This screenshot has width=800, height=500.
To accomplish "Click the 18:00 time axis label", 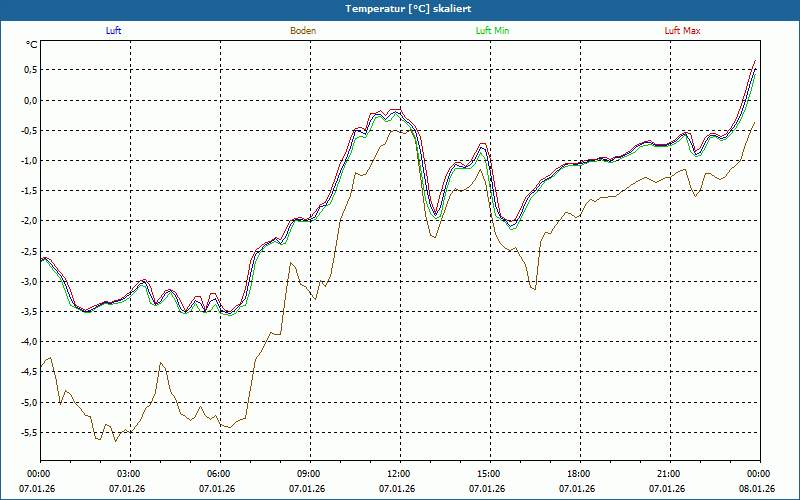I will click(x=579, y=474).
